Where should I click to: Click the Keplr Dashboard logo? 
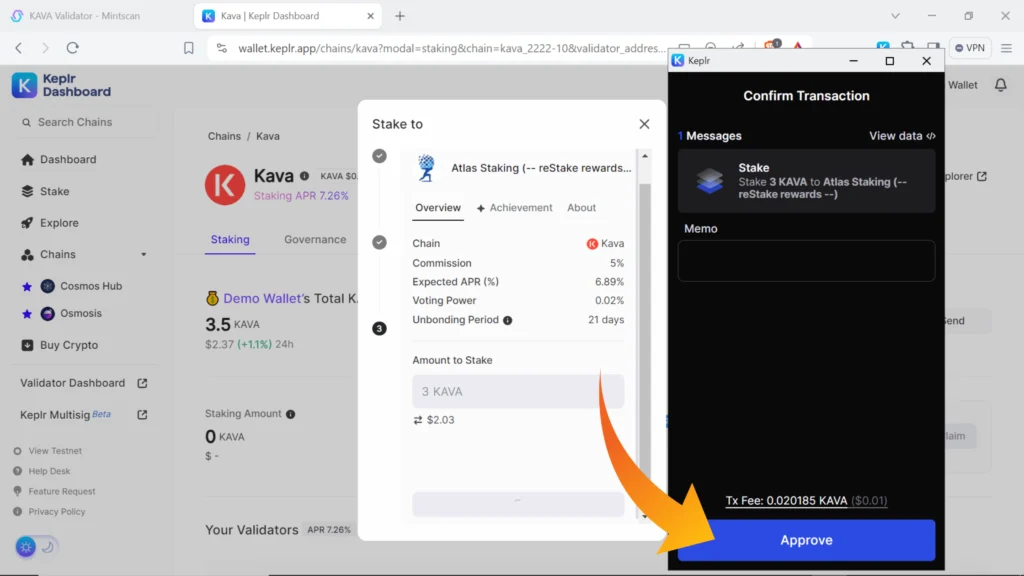(61, 85)
